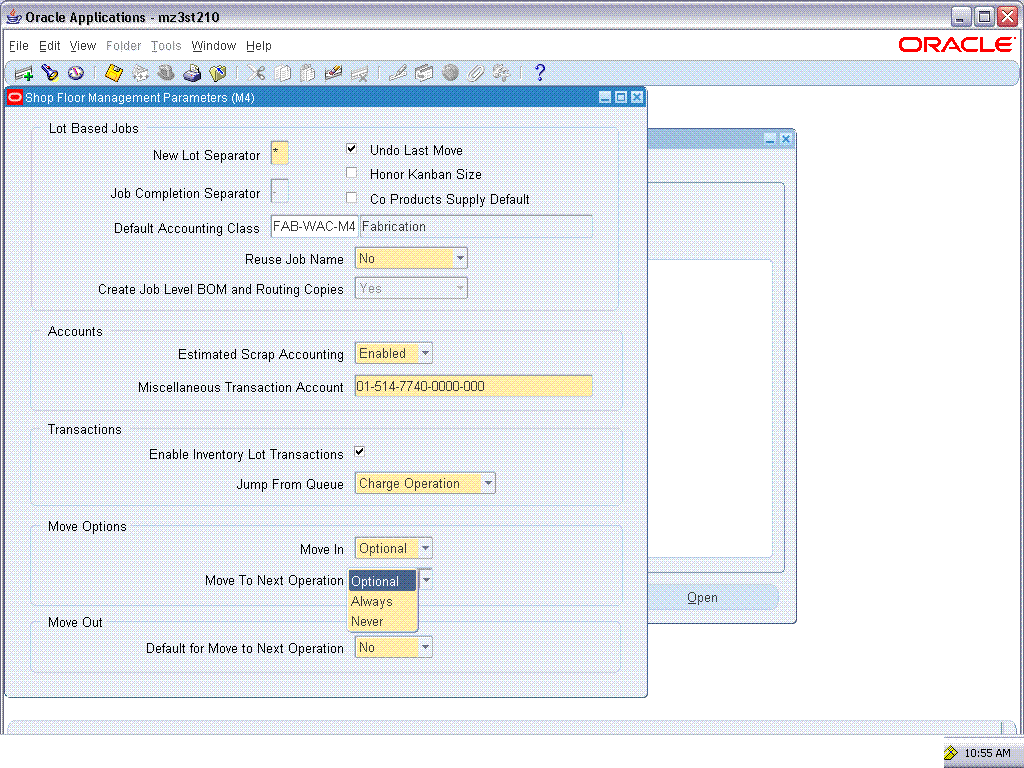Viewport: 1024px width, 768px height.
Task: Minimize the background navigator window
Action: coord(770,139)
